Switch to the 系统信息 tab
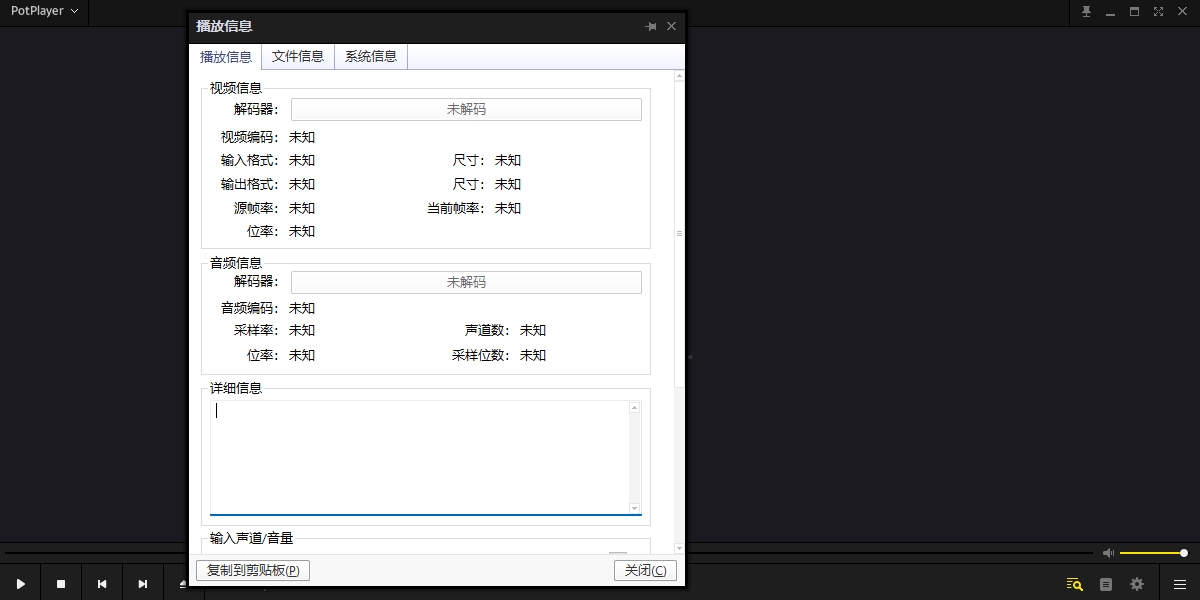This screenshot has height=600, width=1200. click(x=370, y=56)
